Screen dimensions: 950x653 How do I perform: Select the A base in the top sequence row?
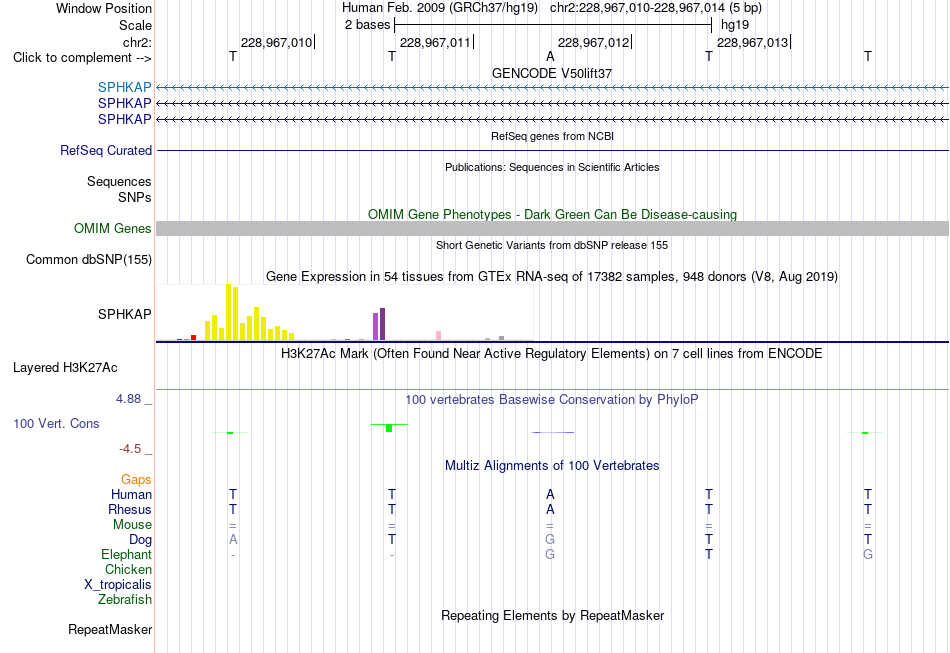click(x=550, y=56)
